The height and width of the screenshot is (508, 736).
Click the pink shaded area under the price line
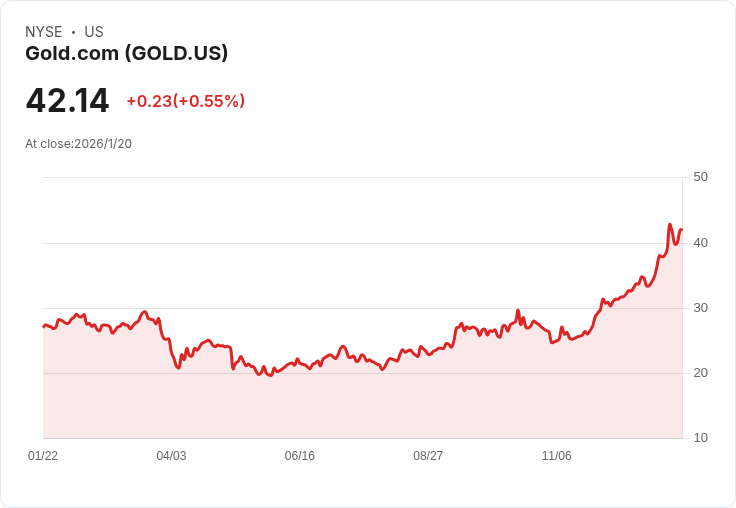[x=360, y=410]
